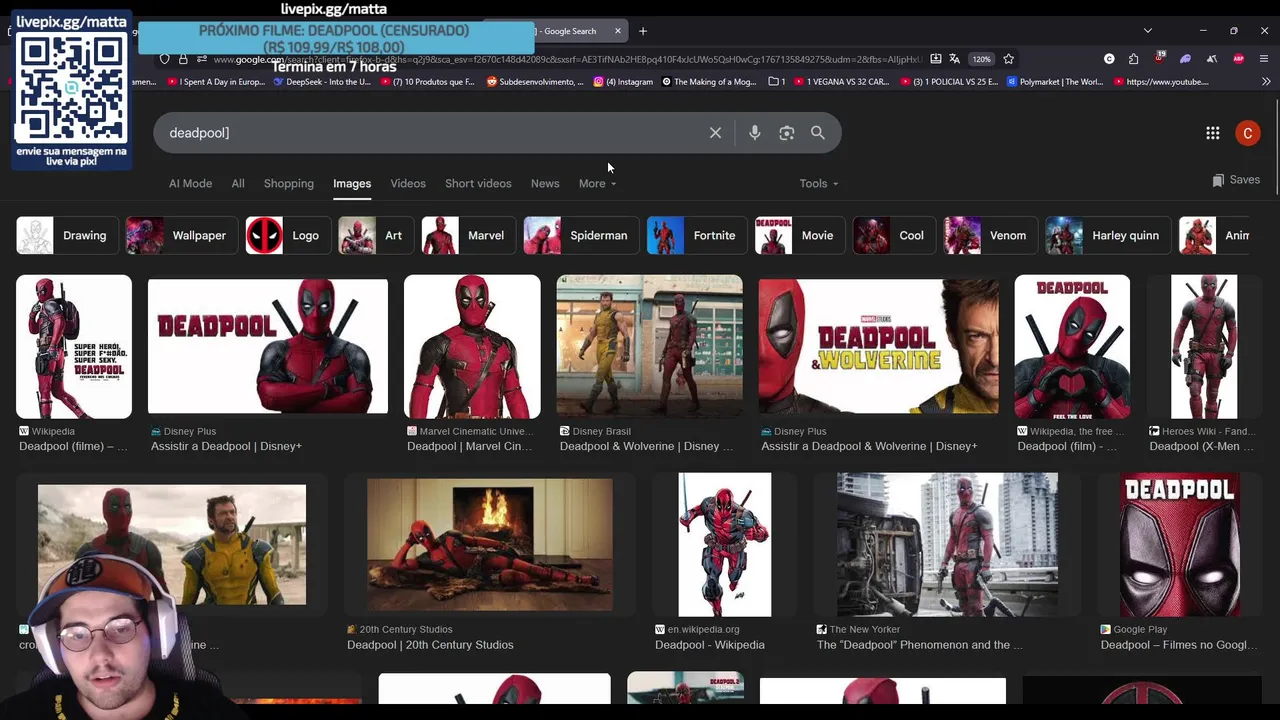
Task: Clear the search box with the X icon
Action: pos(715,133)
